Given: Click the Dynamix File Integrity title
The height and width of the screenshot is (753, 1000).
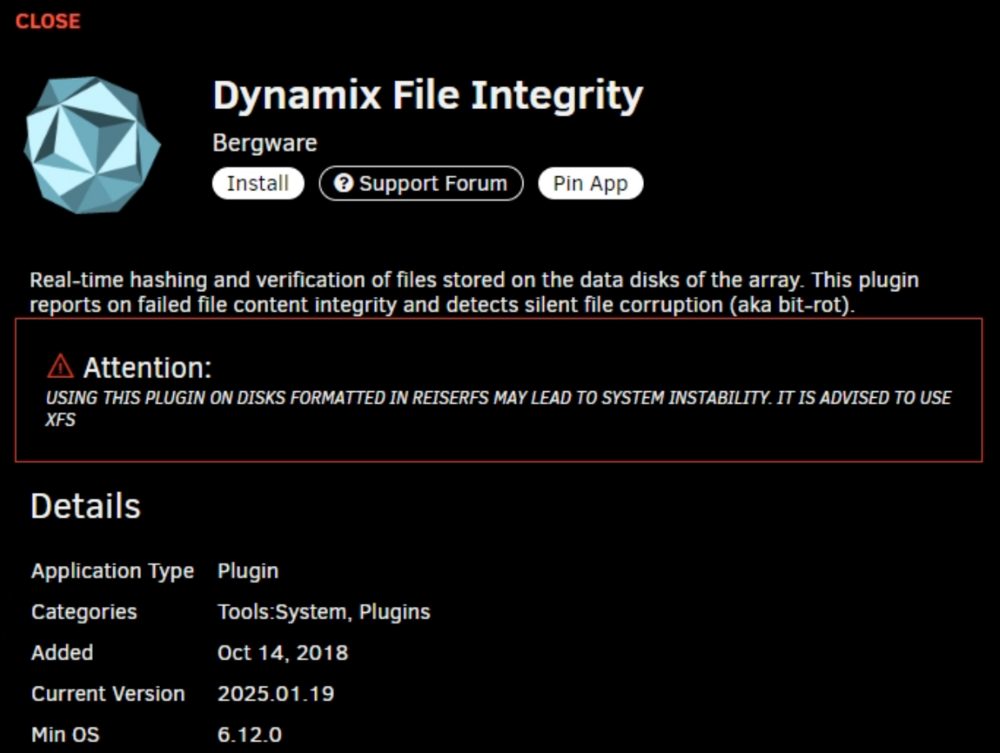Looking at the screenshot, I should pos(428,96).
